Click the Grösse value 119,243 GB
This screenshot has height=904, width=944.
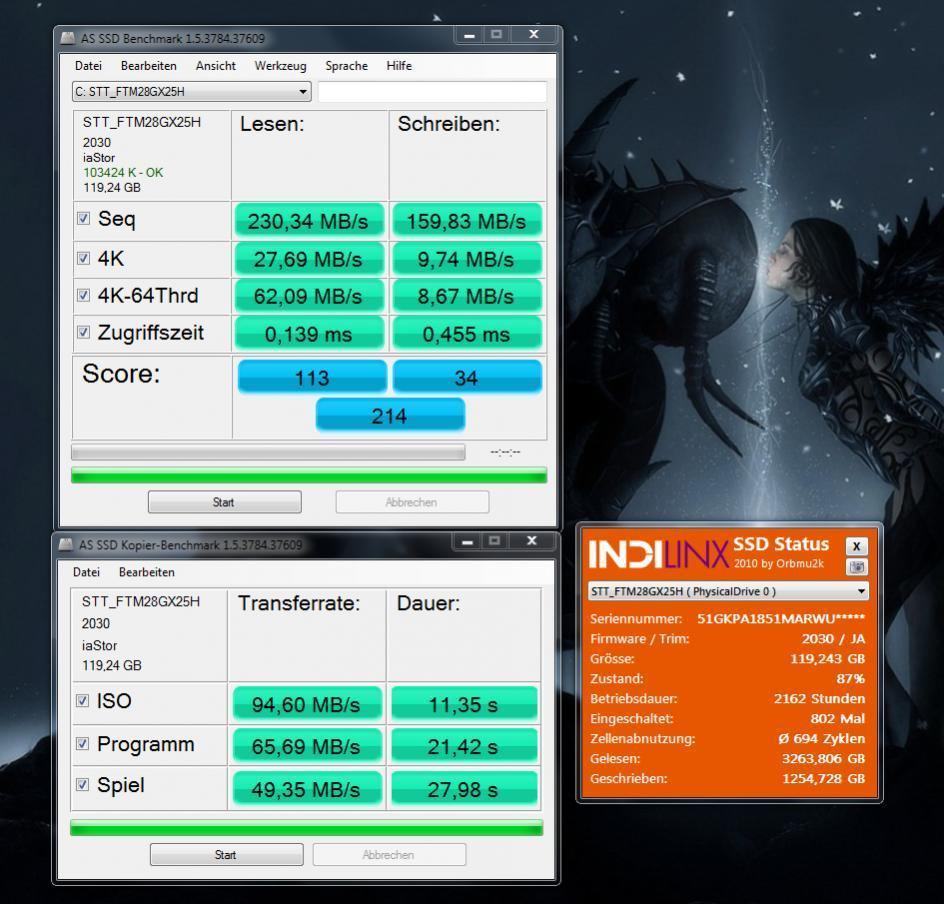pos(827,658)
